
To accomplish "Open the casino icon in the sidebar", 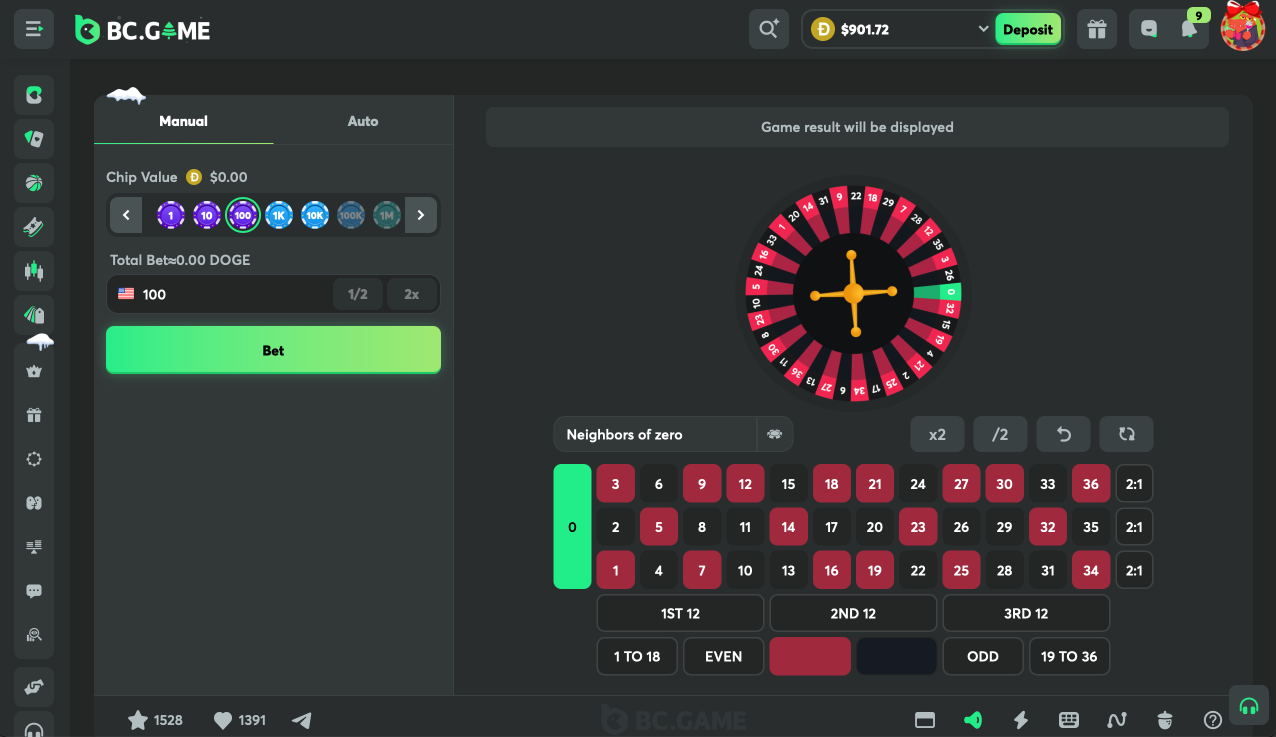I will [x=34, y=95].
